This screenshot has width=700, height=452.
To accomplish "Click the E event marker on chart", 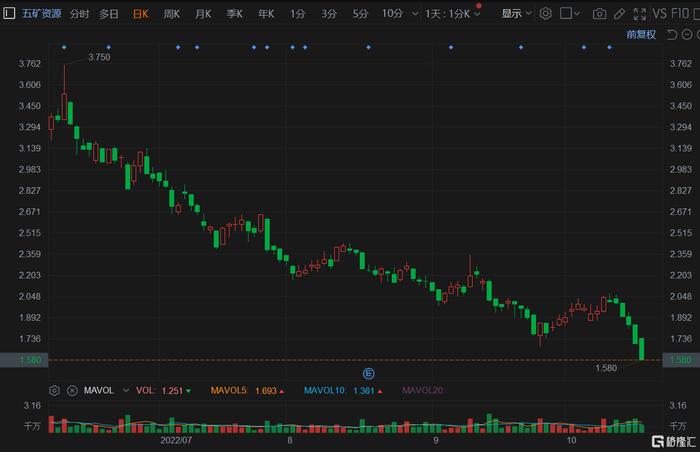I will point(367,373).
